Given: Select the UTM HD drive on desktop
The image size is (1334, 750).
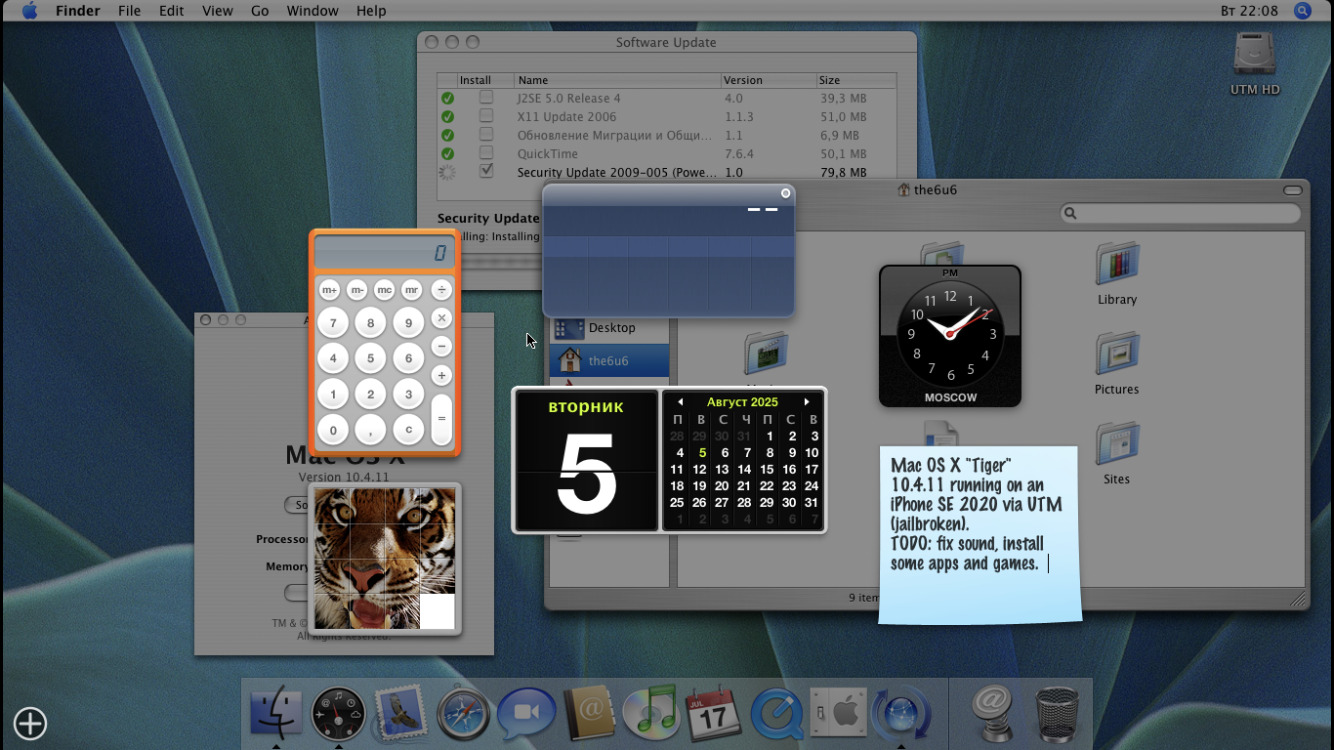Looking at the screenshot, I should 1255,64.
